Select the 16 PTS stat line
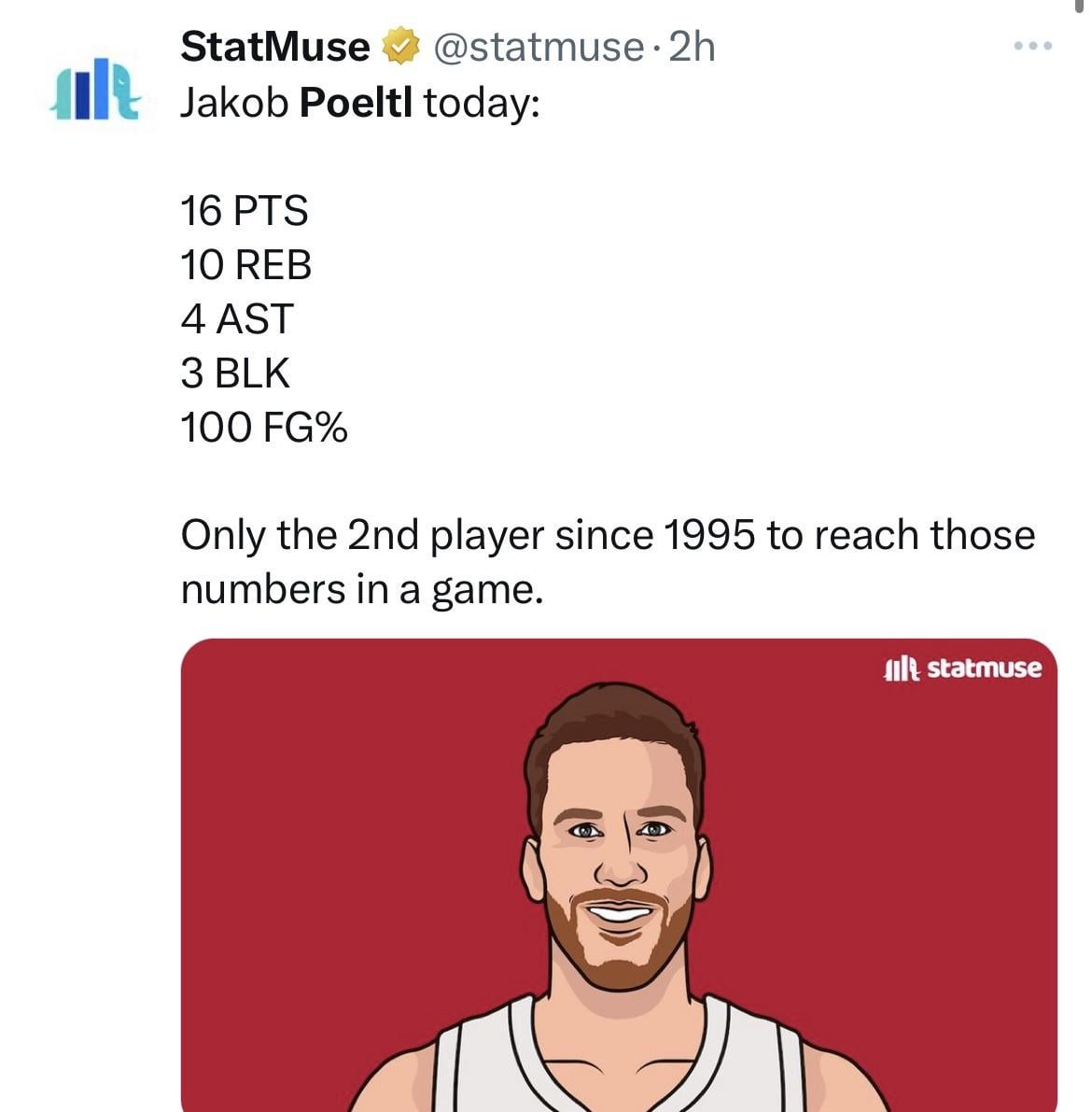1092x1112 pixels. (244, 211)
